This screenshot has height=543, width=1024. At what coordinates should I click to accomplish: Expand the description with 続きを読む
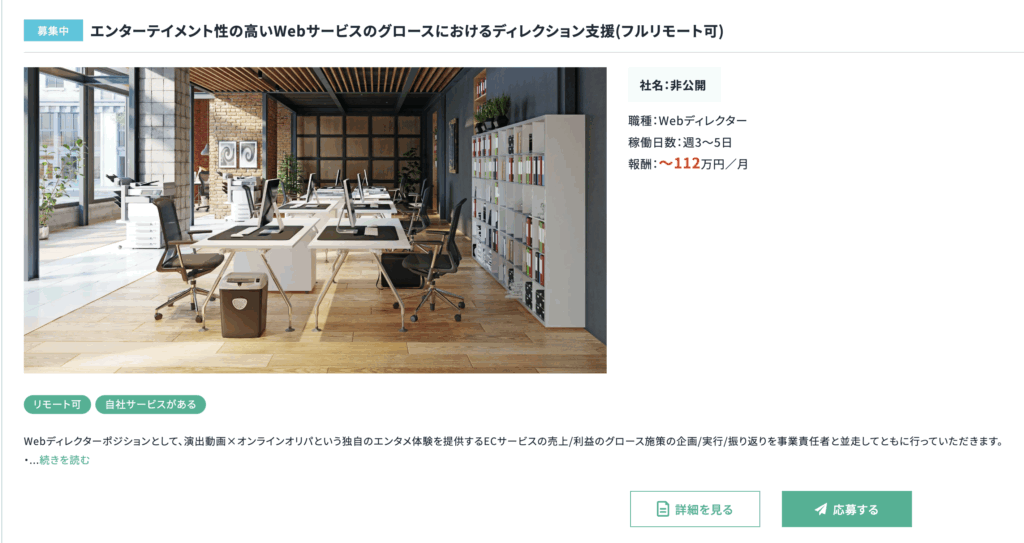click(x=65, y=460)
